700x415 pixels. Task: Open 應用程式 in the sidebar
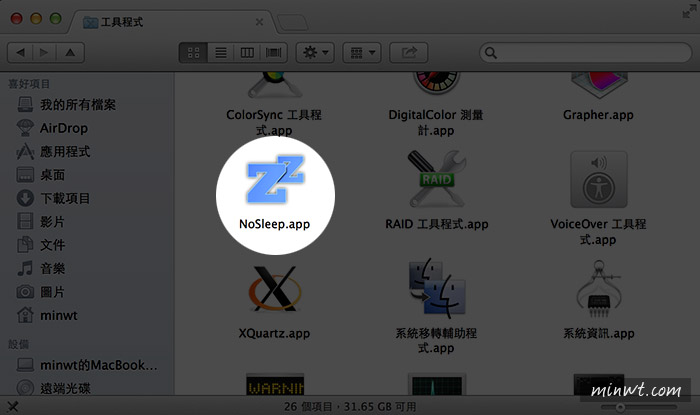point(54,152)
